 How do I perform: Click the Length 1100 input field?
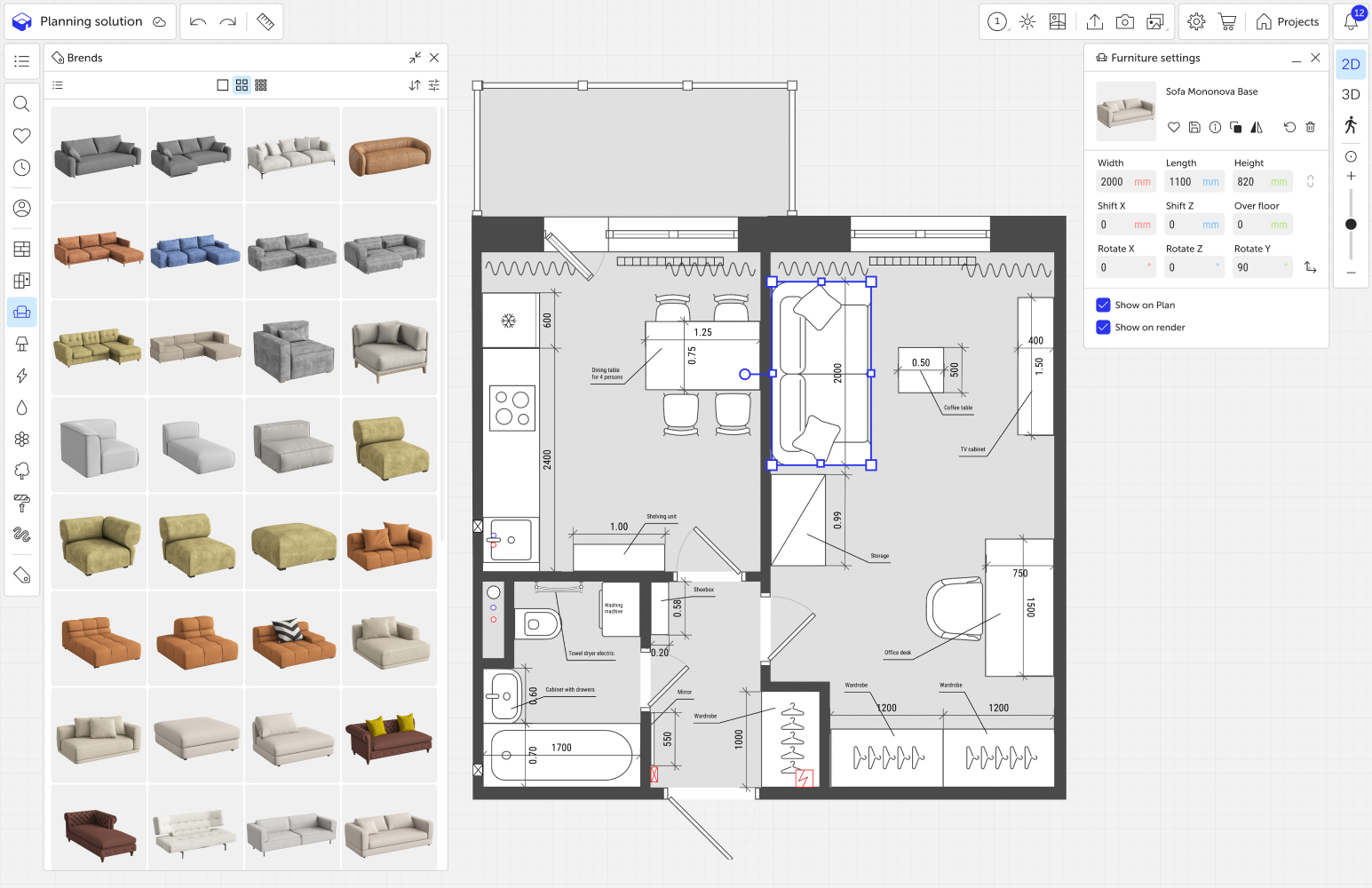point(1194,181)
